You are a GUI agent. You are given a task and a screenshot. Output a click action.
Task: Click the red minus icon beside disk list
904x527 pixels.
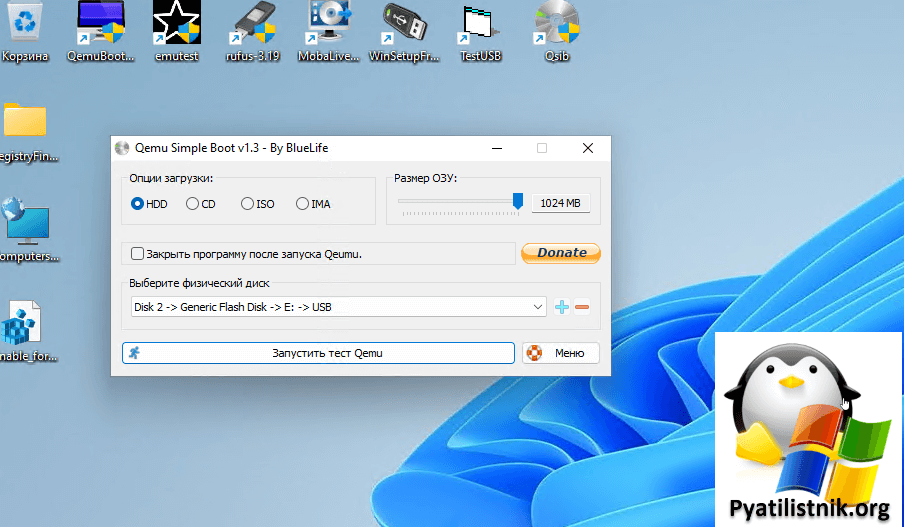582,307
